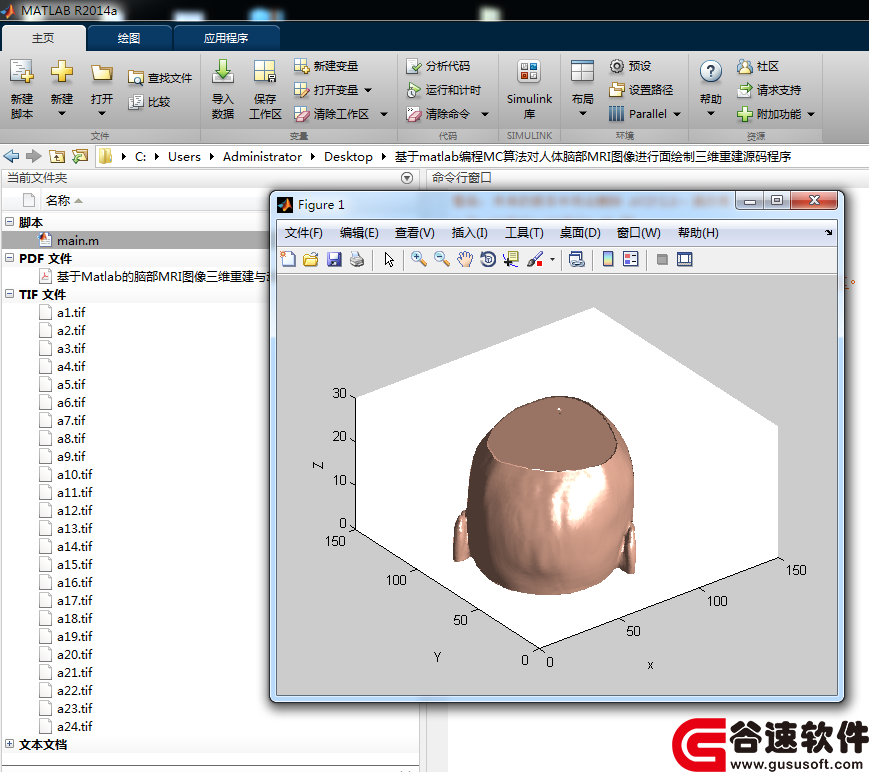Image resolution: width=869 pixels, height=772 pixels.
Task: Open the brush color dropdown arrow
Action: (x=552, y=259)
